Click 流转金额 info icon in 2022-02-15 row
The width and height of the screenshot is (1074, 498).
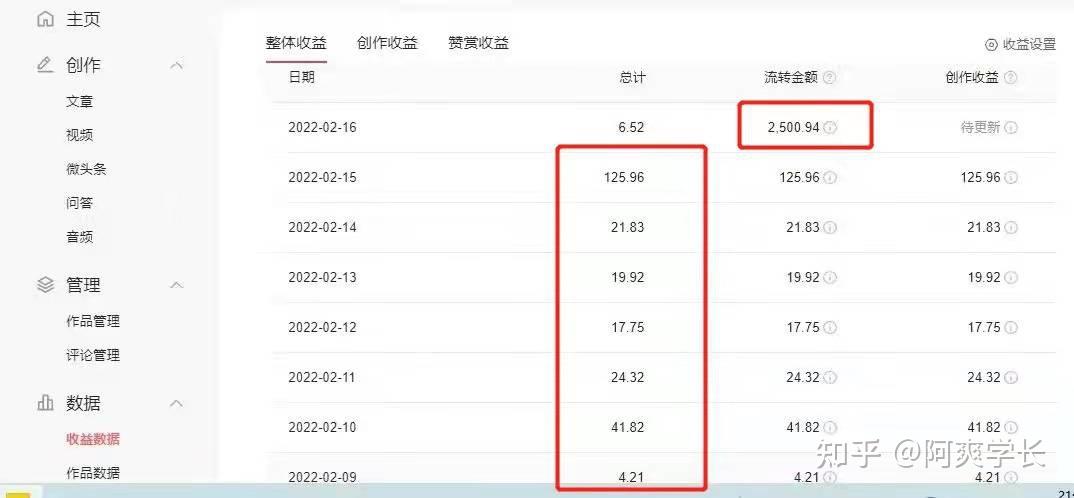click(x=829, y=177)
